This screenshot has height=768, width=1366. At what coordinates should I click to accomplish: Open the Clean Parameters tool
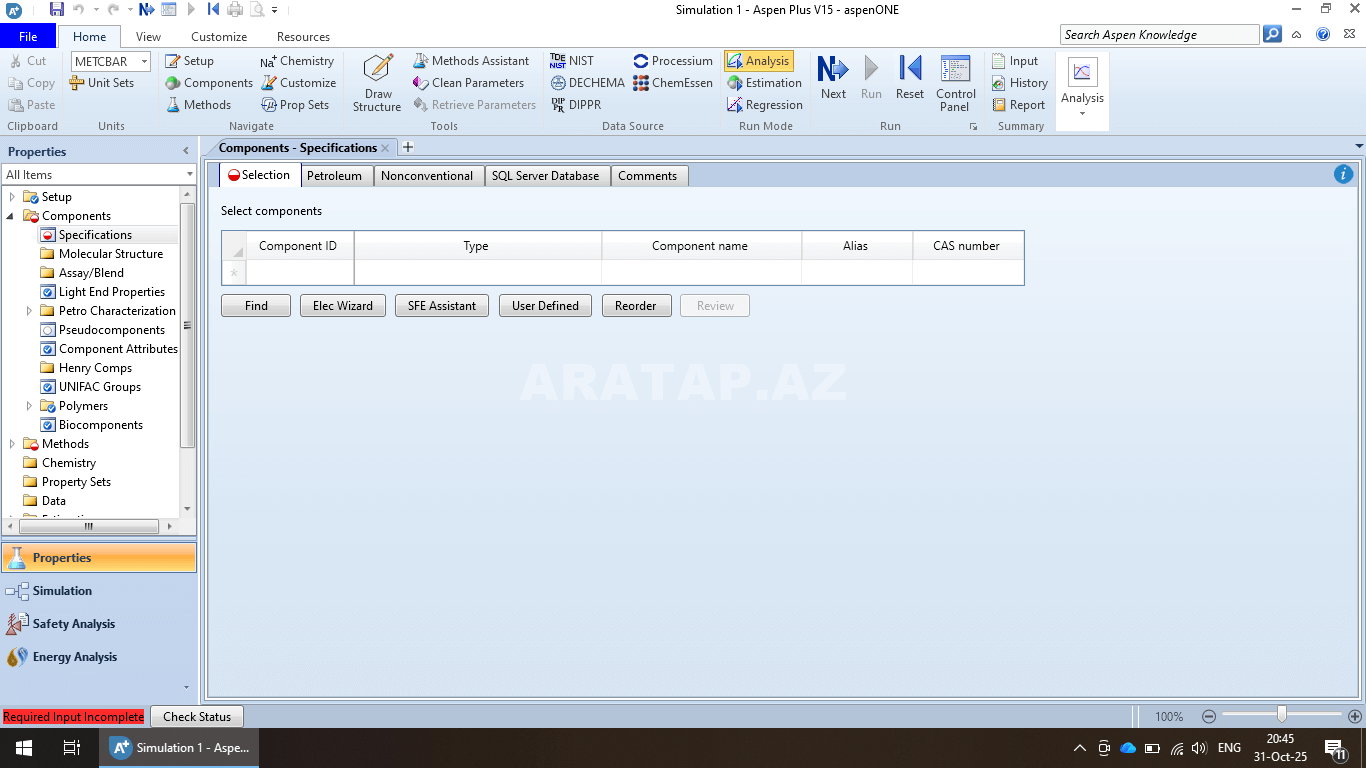coord(468,83)
